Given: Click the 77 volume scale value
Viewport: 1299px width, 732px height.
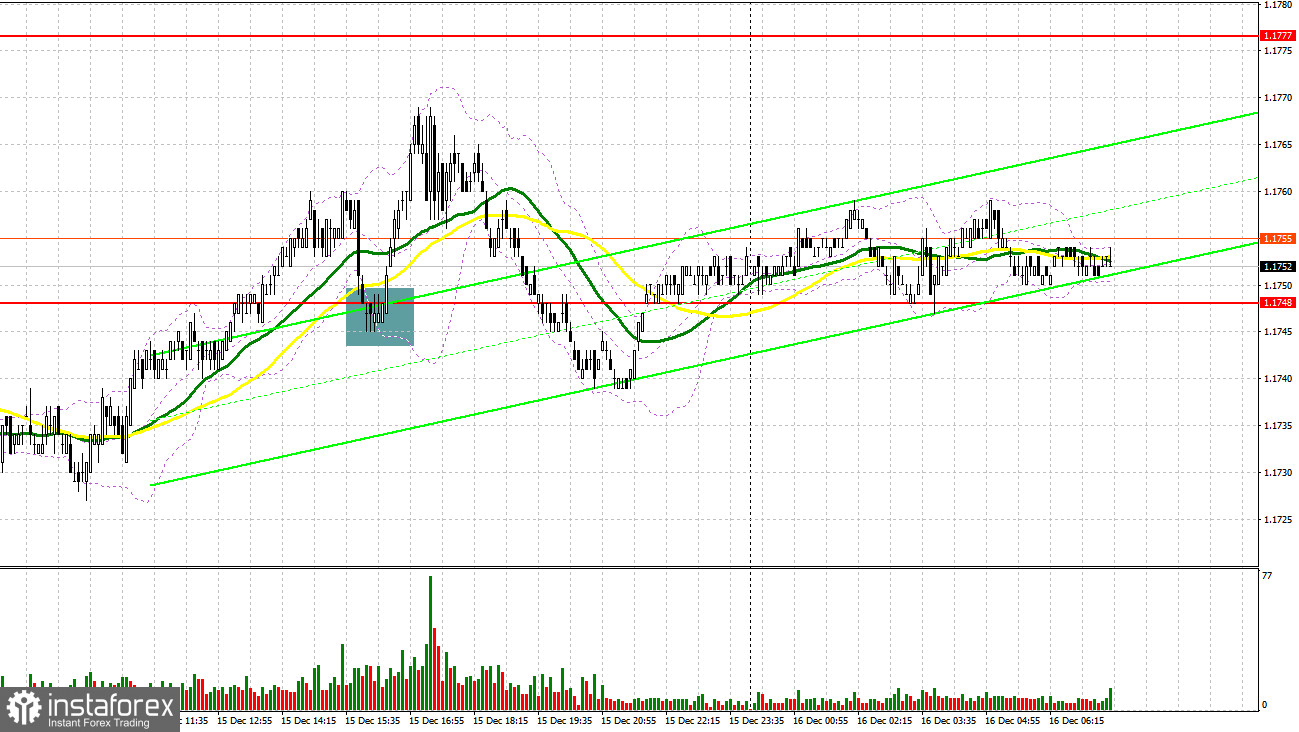Looking at the screenshot, I should (1267, 577).
